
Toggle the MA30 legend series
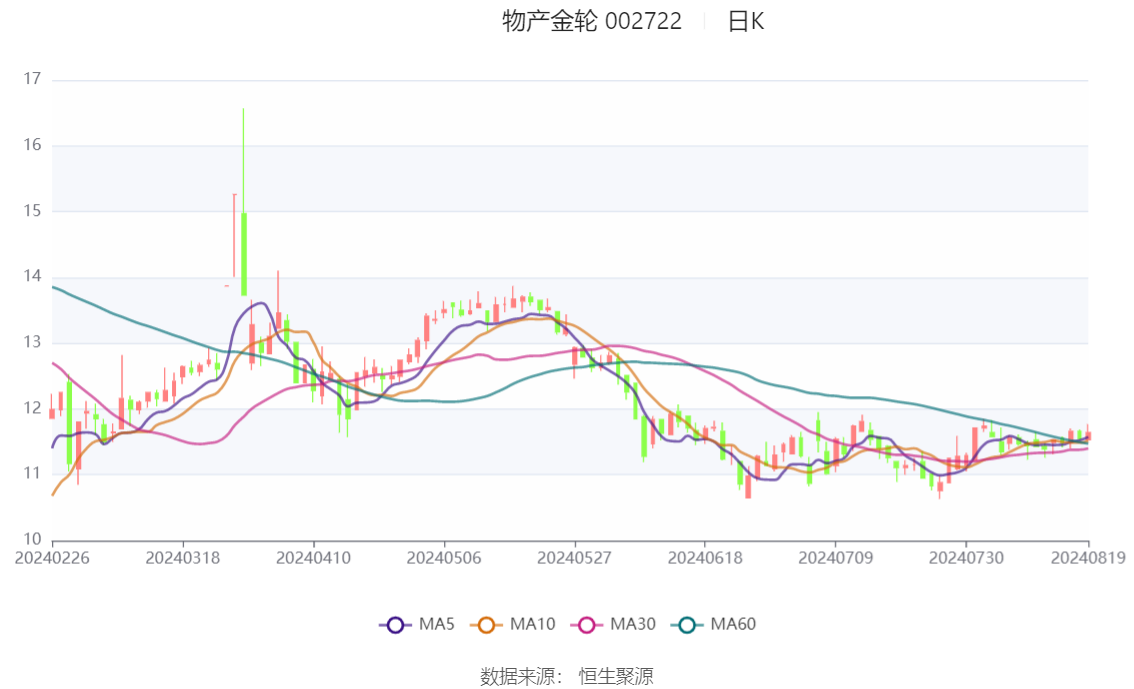[613, 625]
